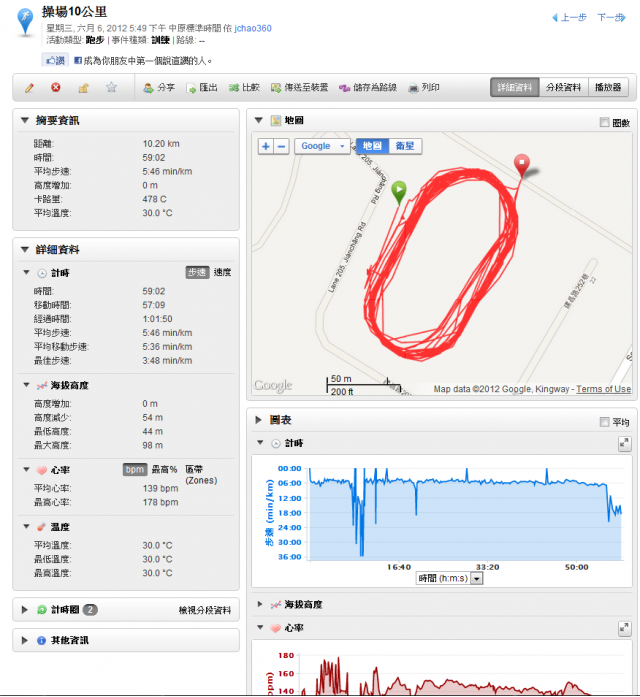640x697 pixels.
Task: Select bpm heart rate unit
Action: tap(135, 469)
